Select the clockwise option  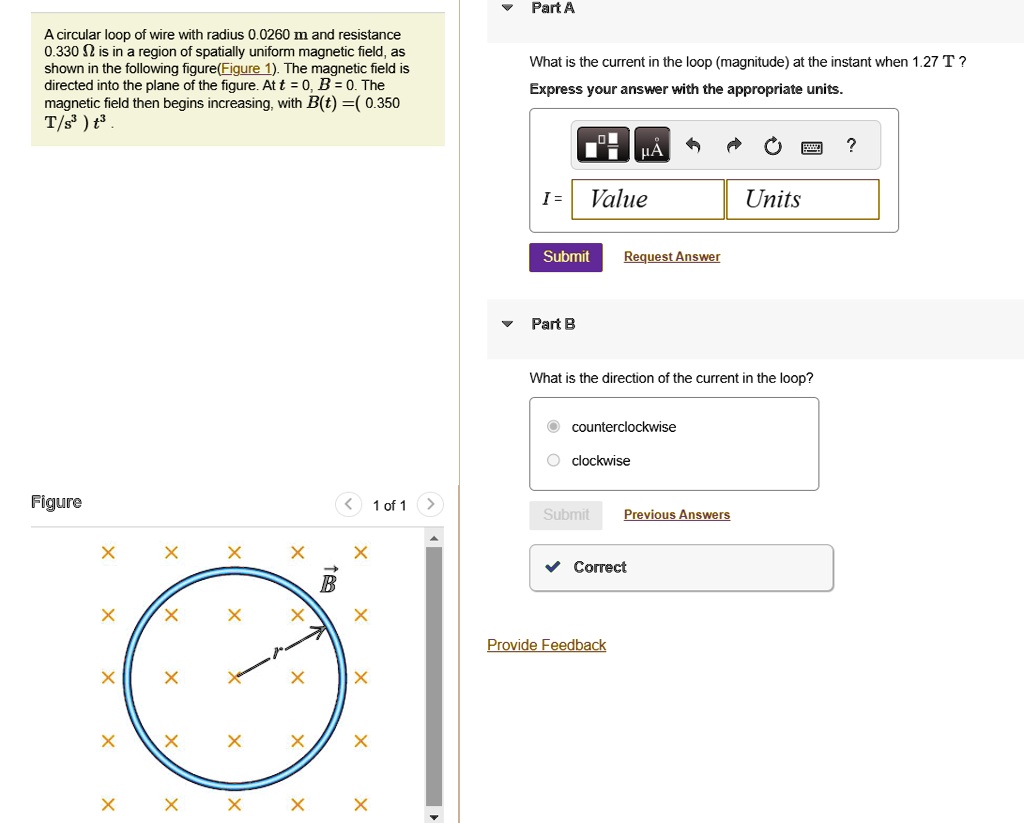(554, 461)
